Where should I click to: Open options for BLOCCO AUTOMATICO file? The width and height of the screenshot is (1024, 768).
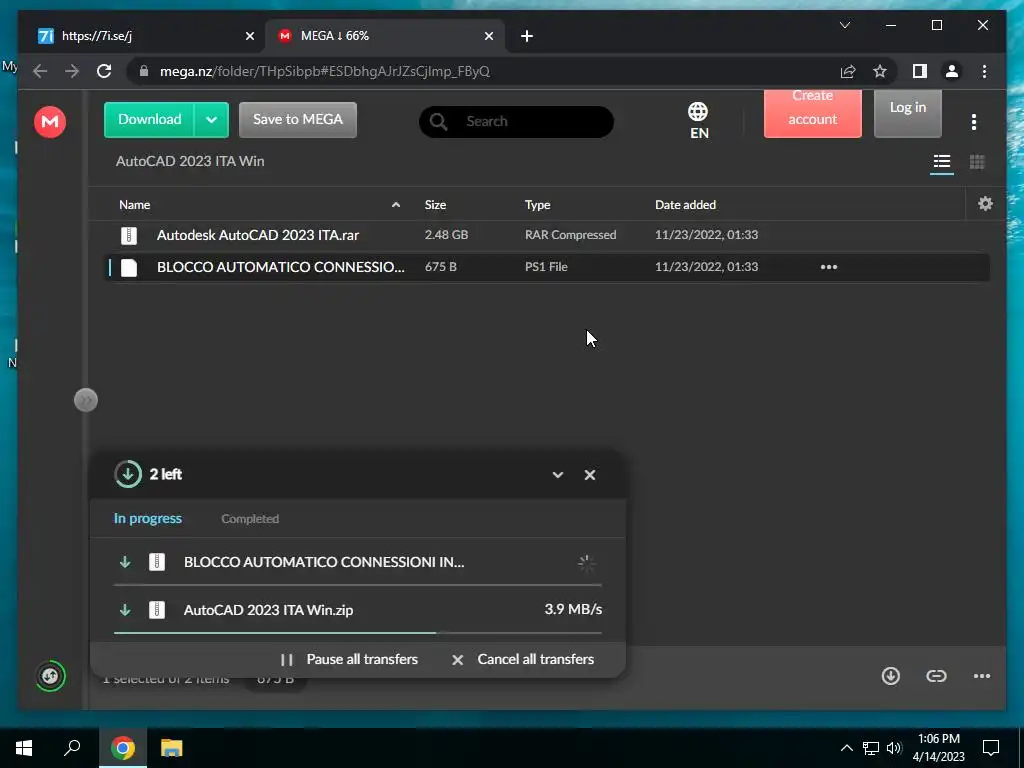click(829, 267)
